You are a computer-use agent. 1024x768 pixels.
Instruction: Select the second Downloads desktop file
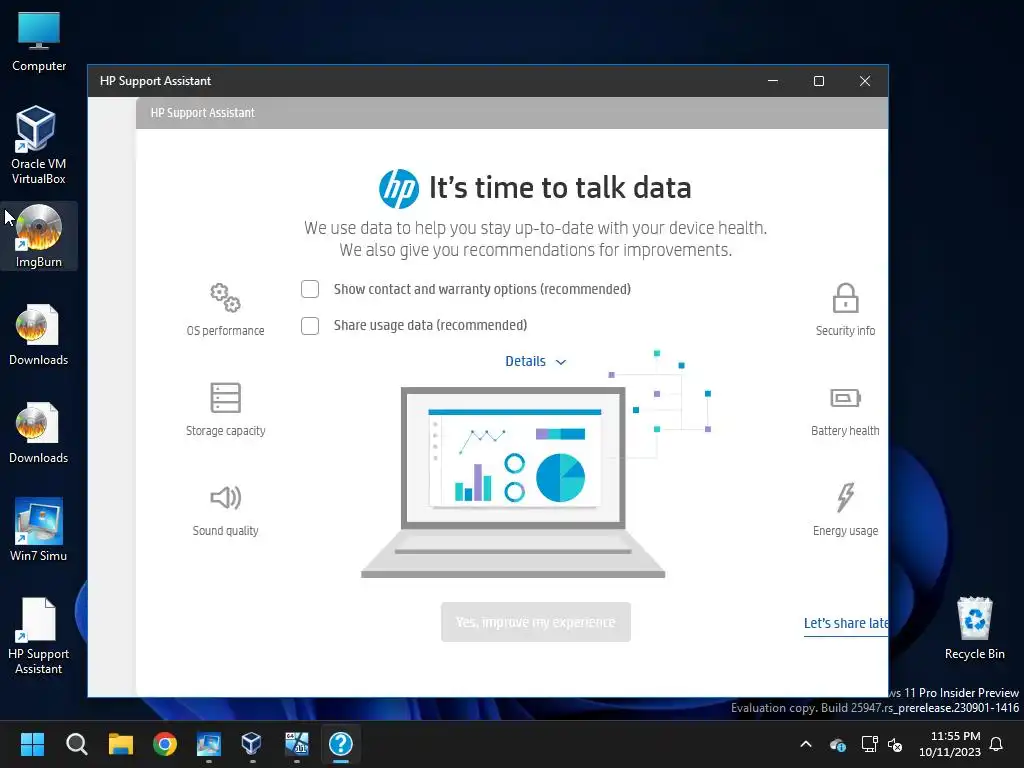point(39,432)
